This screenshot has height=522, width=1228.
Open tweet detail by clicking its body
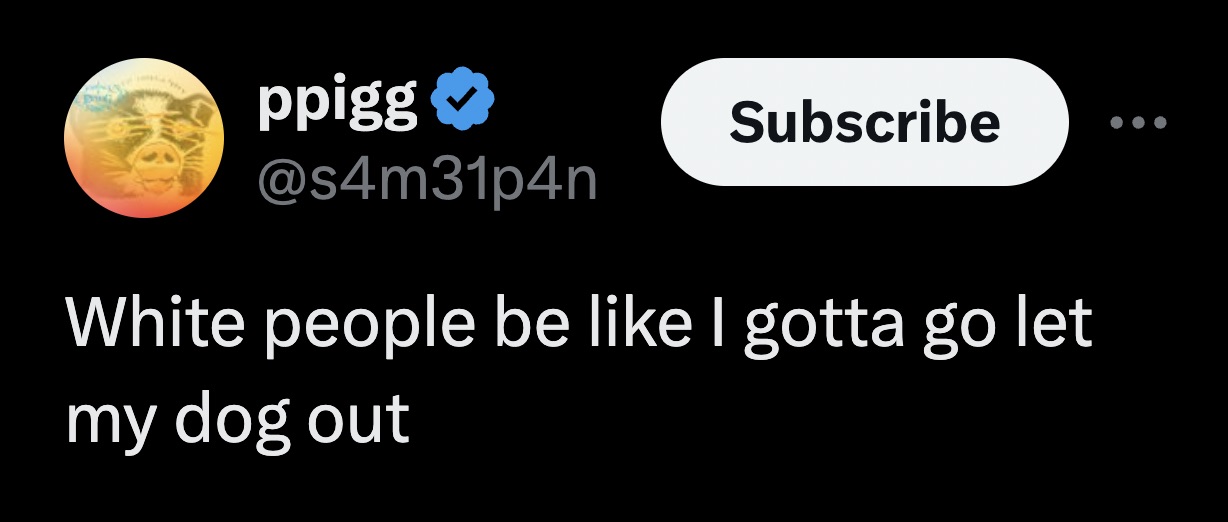pos(578,368)
